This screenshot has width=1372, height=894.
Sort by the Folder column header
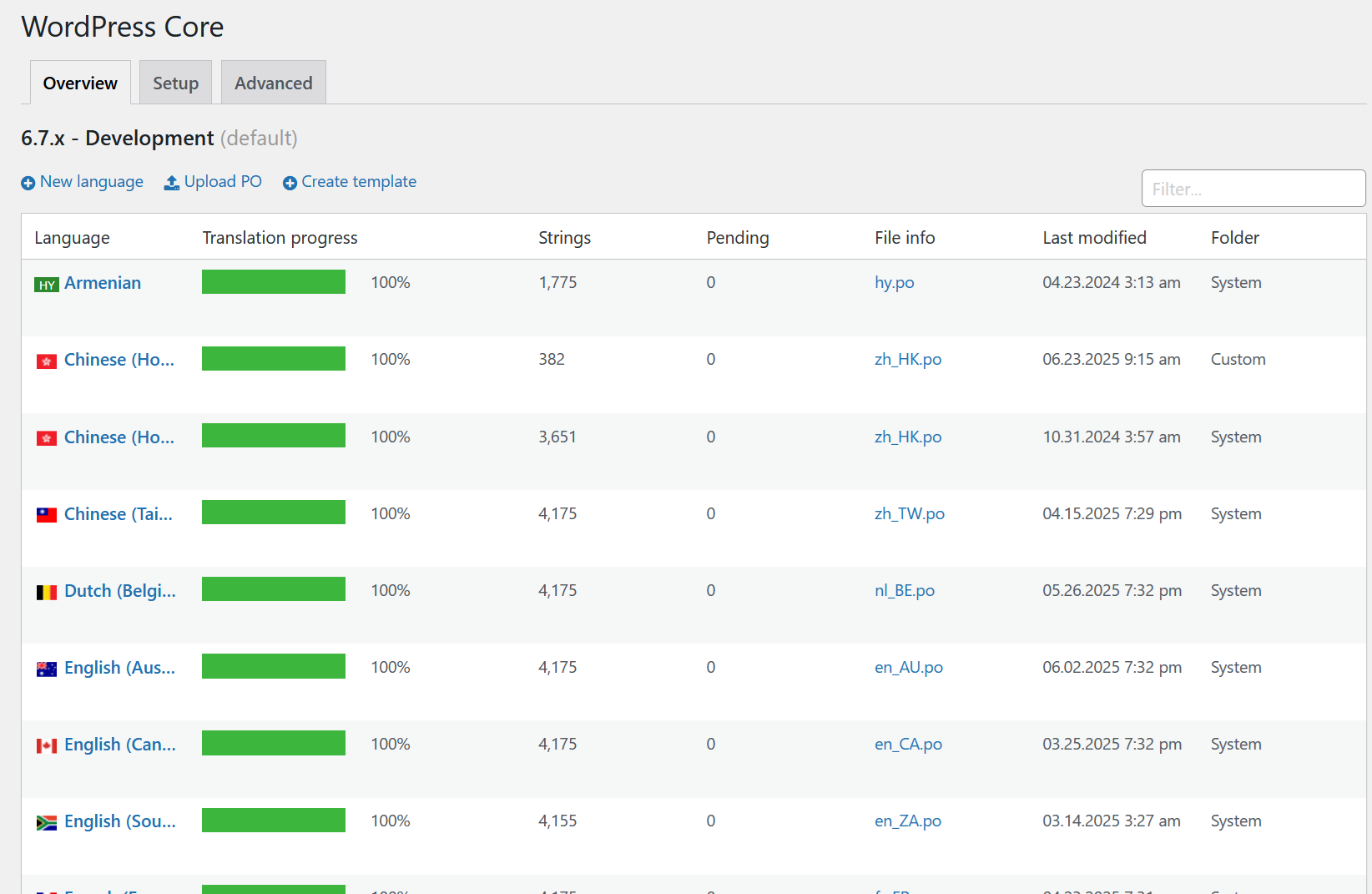coord(1235,238)
